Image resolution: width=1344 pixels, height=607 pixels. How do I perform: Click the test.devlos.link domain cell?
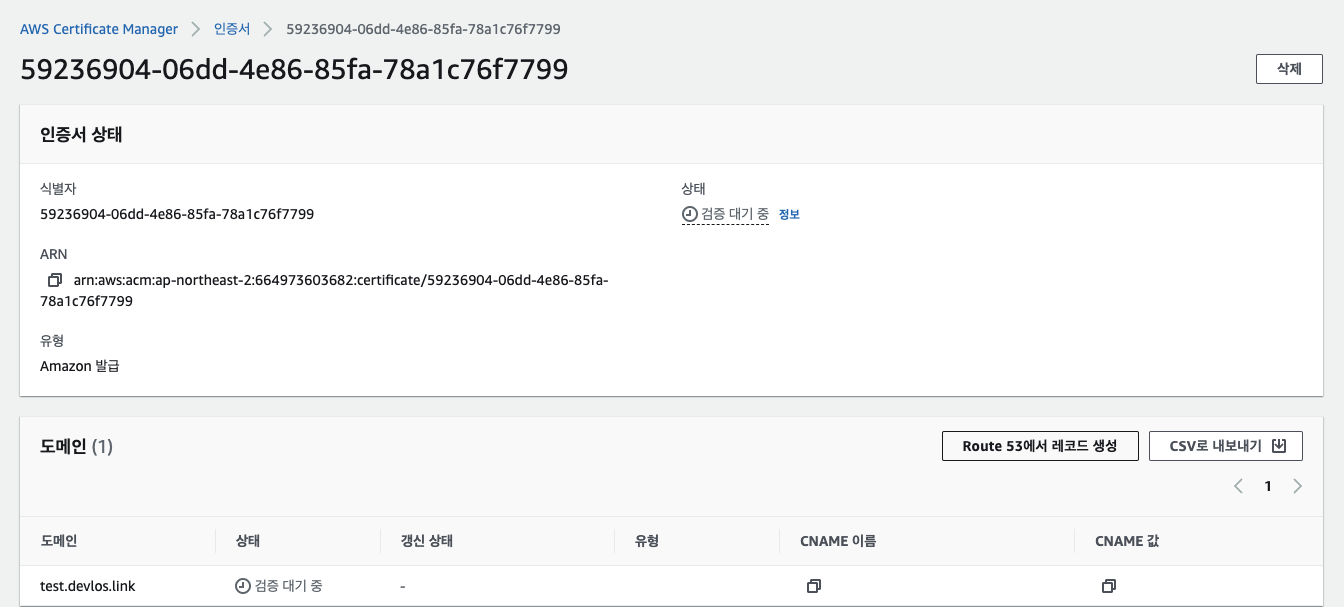pyautogui.click(x=88, y=586)
